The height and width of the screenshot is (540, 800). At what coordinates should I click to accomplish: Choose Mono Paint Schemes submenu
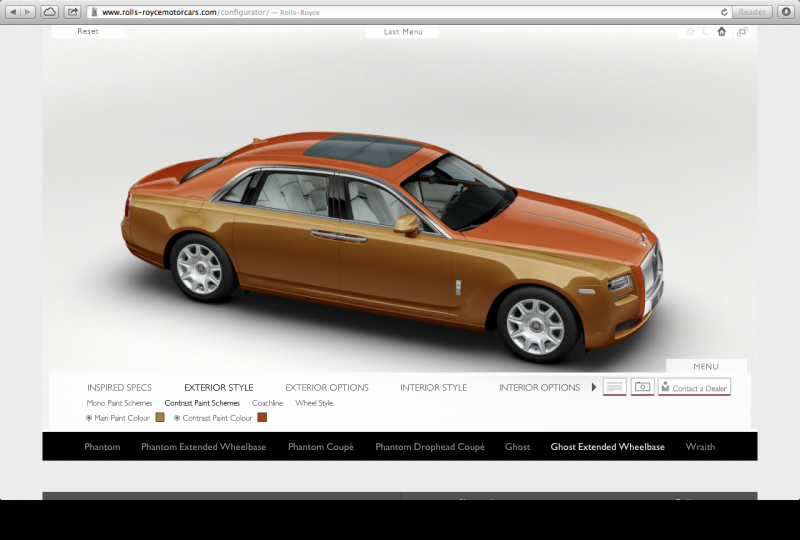[119, 403]
